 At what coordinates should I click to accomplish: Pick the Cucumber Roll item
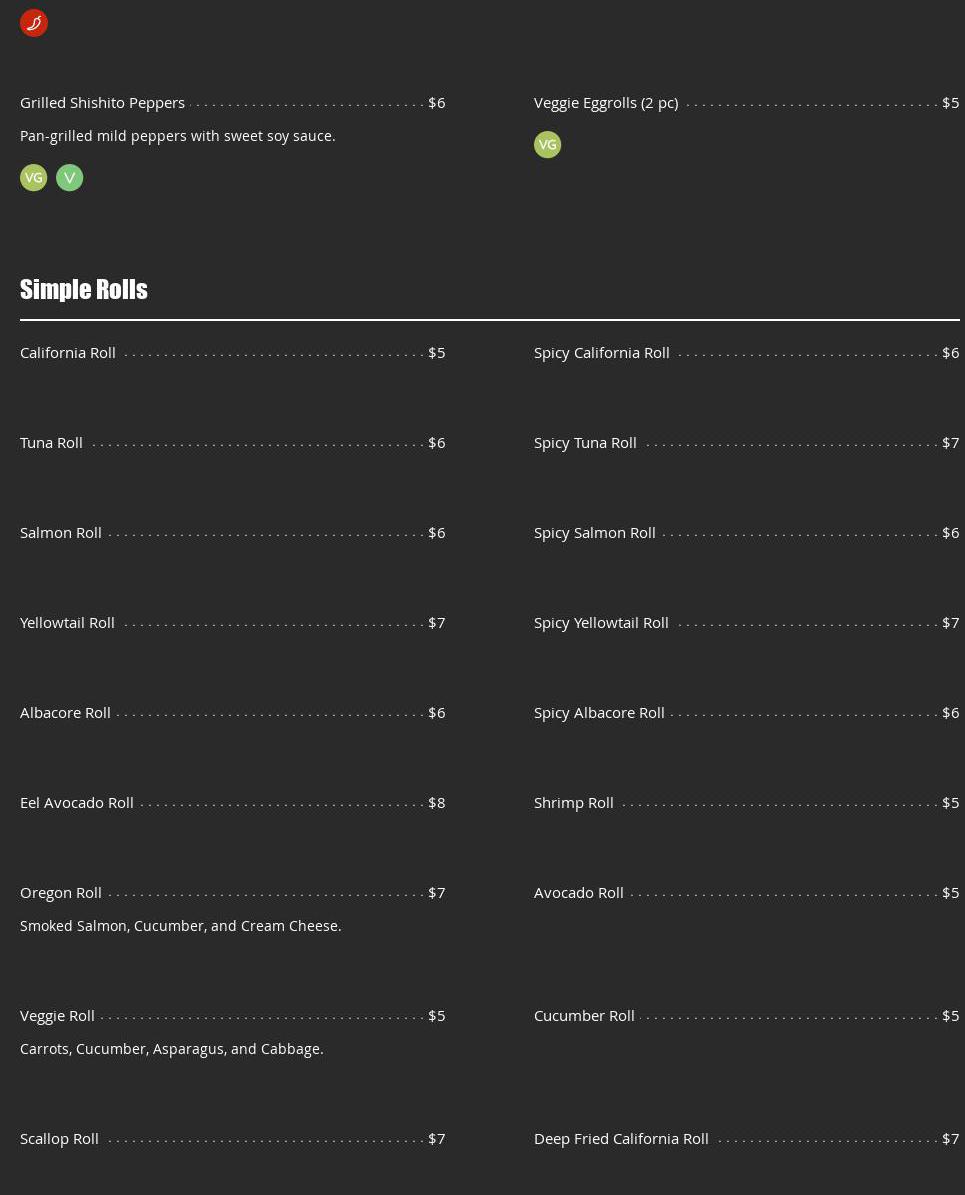click(584, 1016)
